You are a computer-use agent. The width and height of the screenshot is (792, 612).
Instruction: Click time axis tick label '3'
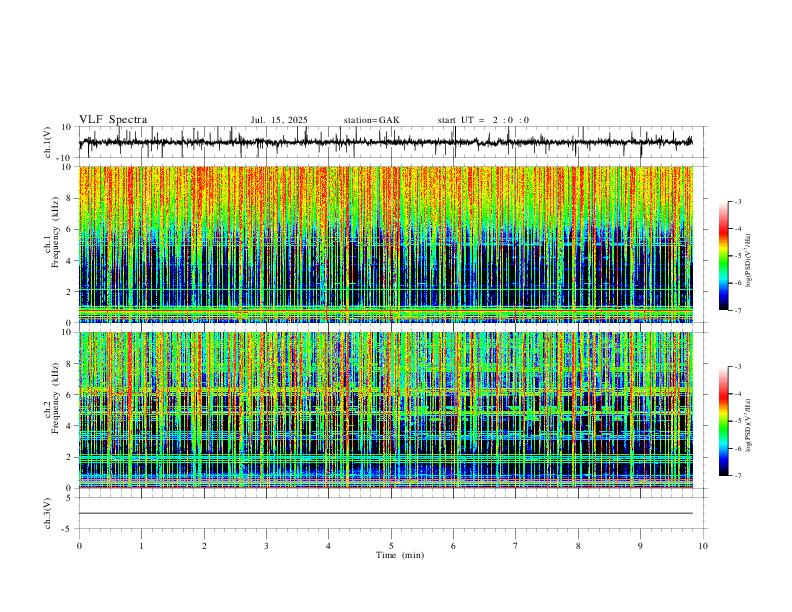(266, 546)
